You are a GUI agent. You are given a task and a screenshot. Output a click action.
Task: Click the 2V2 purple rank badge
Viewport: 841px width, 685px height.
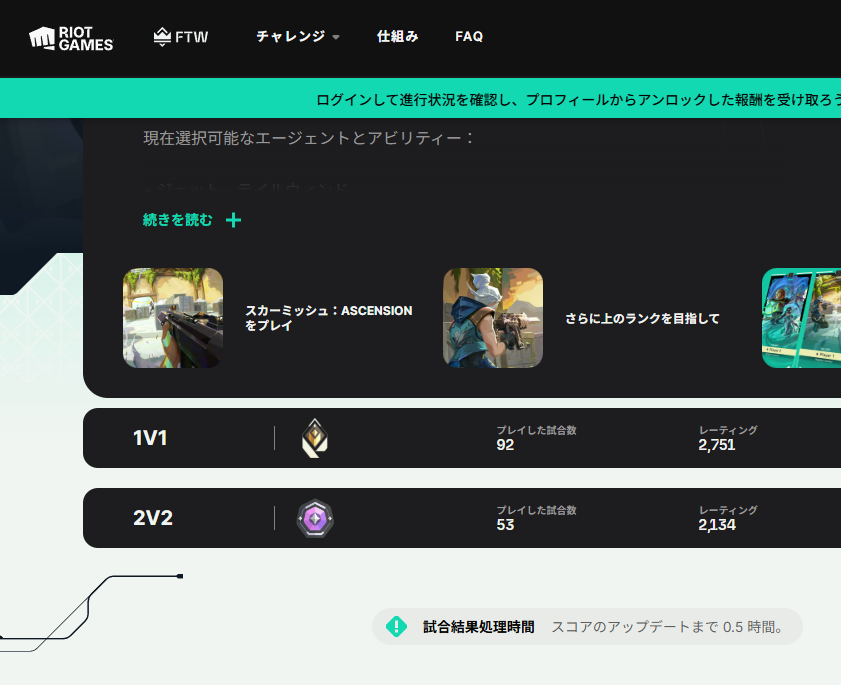[x=315, y=518]
